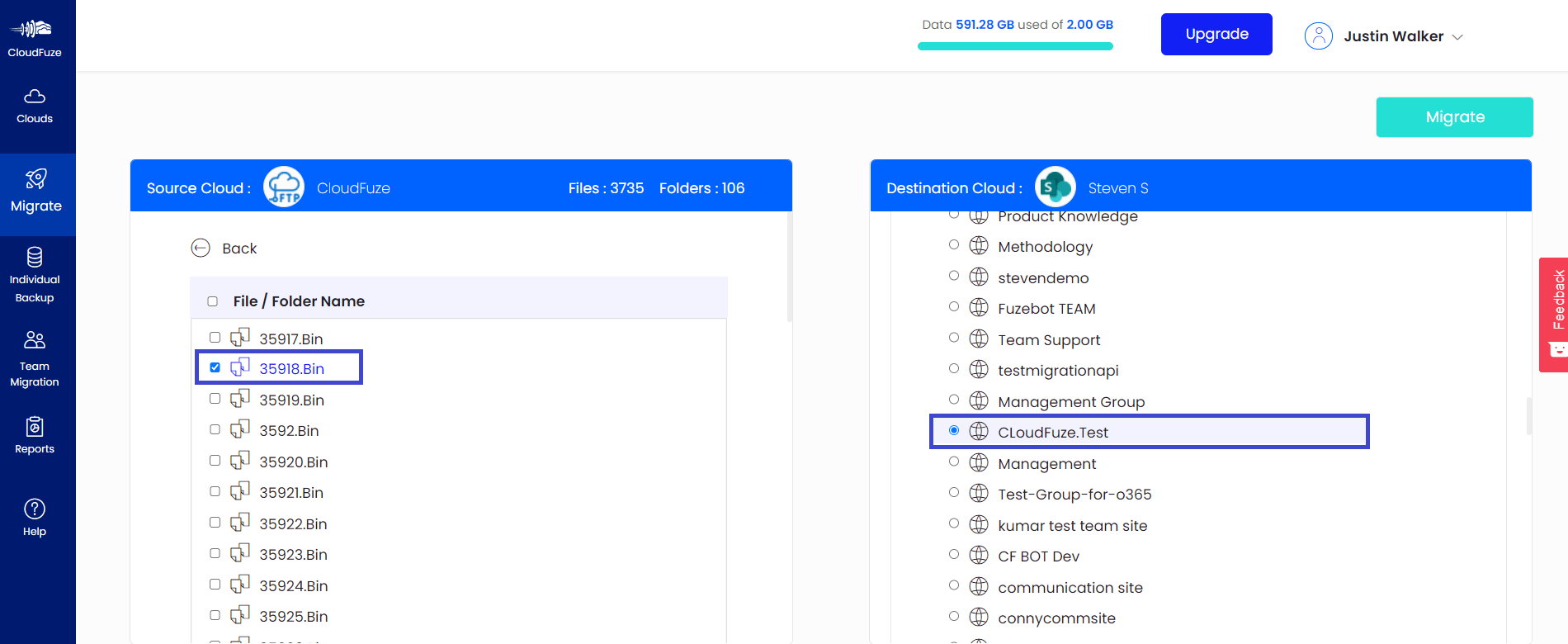Select the Migrate rocket icon in sidebar

pyautogui.click(x=36, y=178)
